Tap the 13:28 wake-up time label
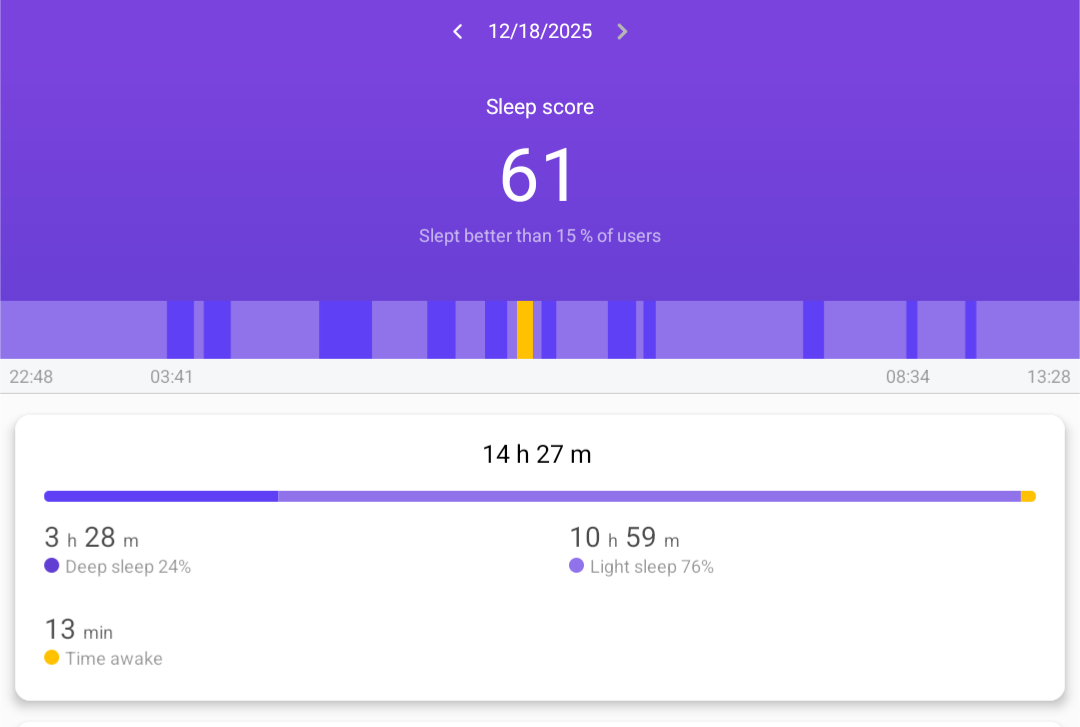1080x727 pixels. 1048,377
